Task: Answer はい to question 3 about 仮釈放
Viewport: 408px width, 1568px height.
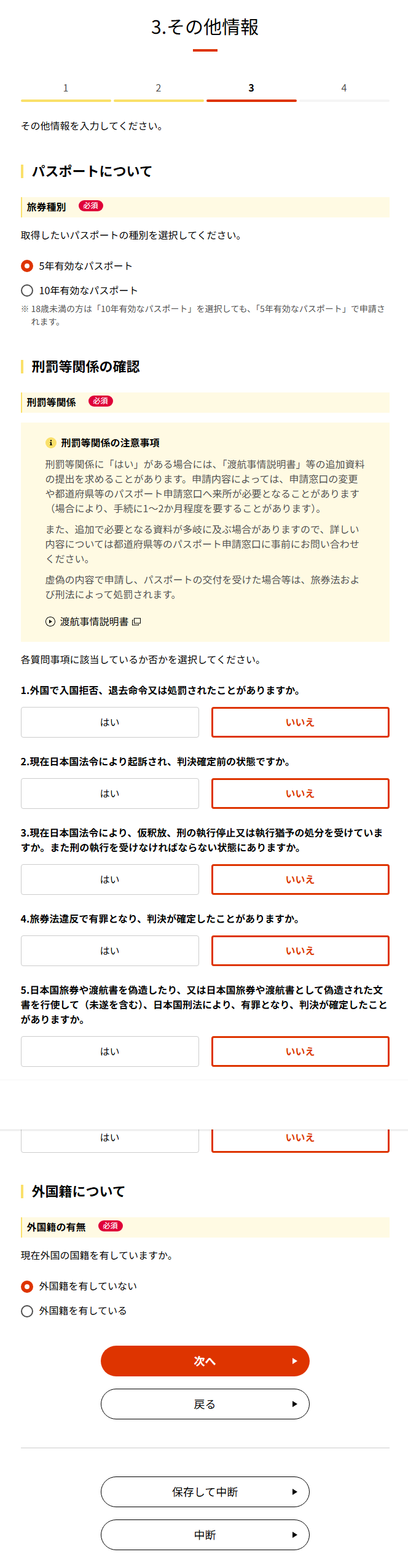Action: 110,880
